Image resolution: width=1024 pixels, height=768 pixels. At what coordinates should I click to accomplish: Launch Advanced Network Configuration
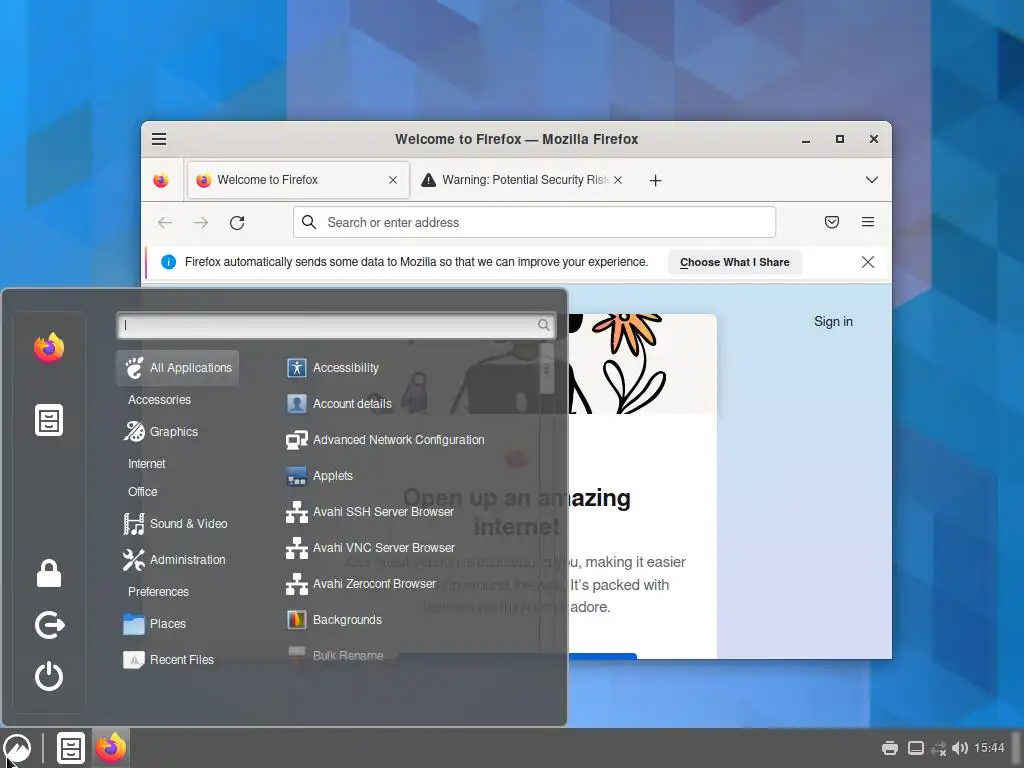point(385,440)
